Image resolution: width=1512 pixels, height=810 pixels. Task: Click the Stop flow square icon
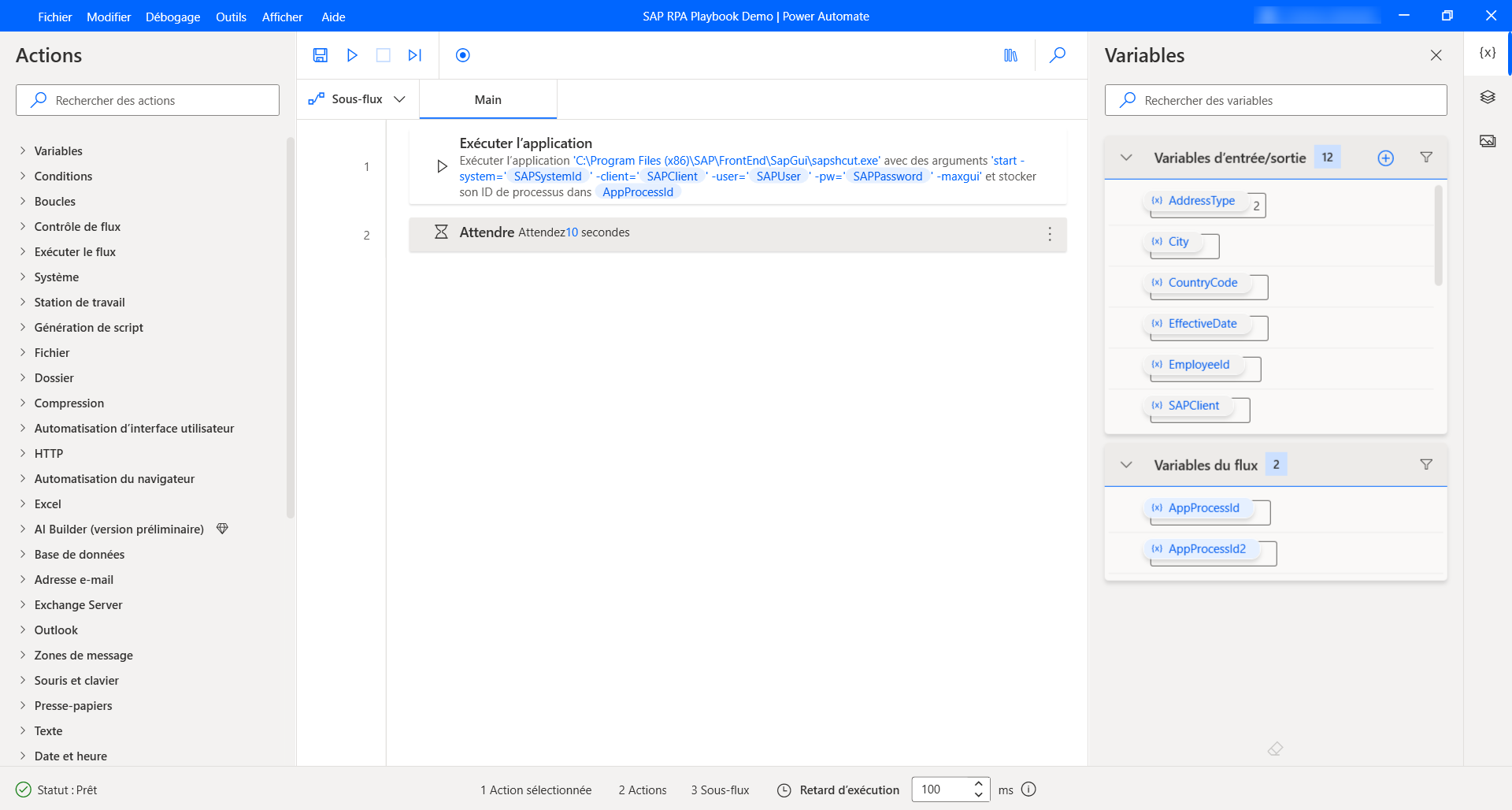click(x=384, y=55)
